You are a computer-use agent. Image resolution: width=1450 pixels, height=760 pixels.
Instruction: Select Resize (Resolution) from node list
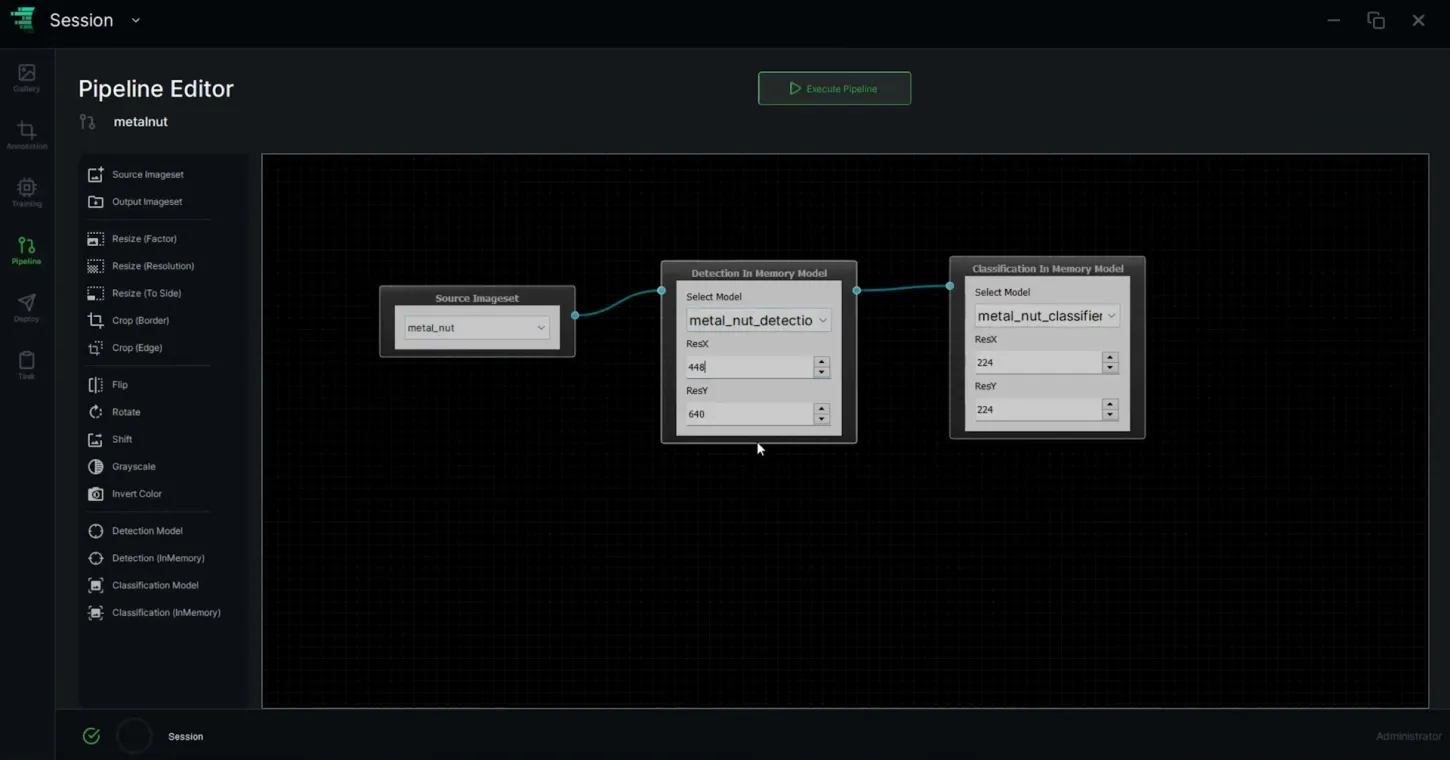(x=153, y=266)
